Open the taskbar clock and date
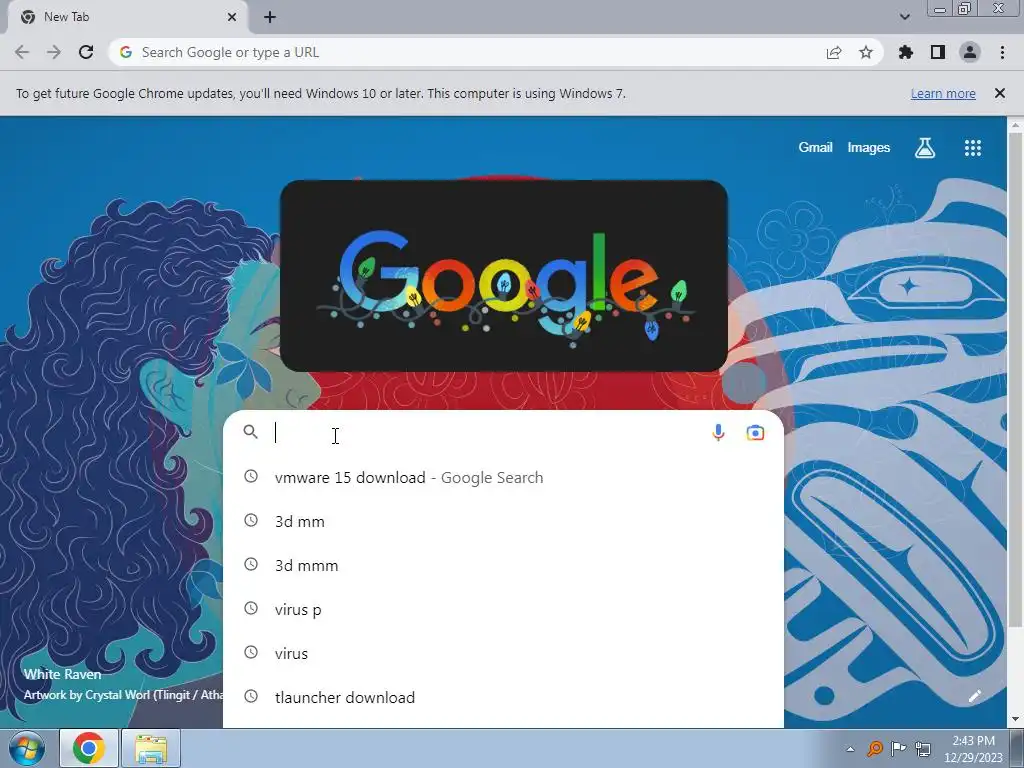 pos(973,749)
